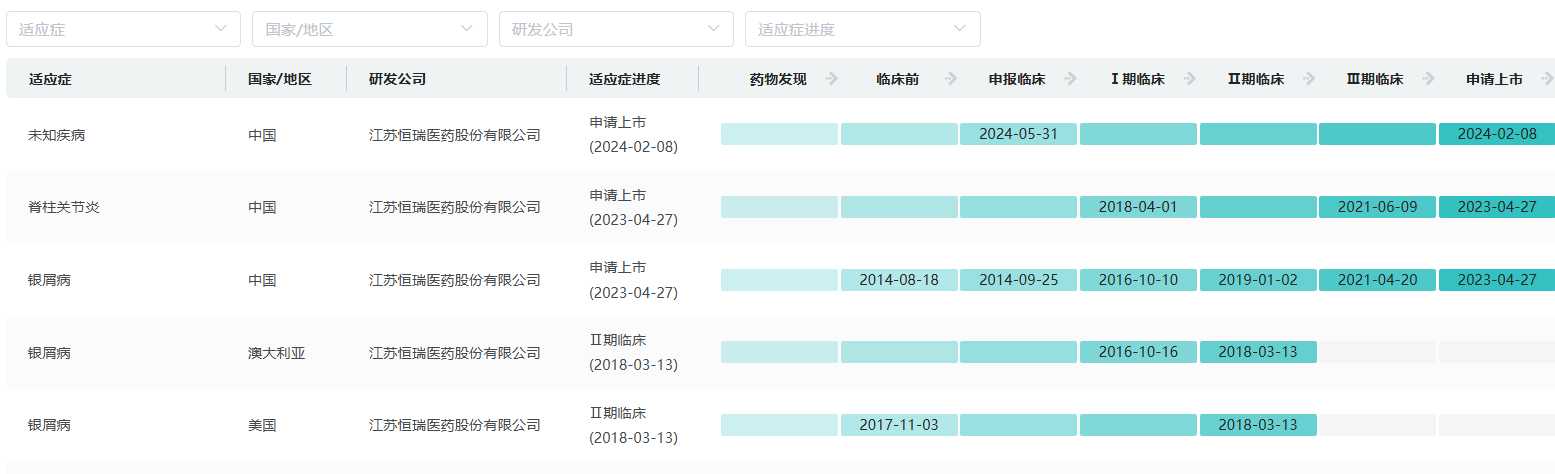The height and width of the screenshot is (474, 1555).
Task: Click the 研发公司 column header
Action: click(x=397, y=79)
